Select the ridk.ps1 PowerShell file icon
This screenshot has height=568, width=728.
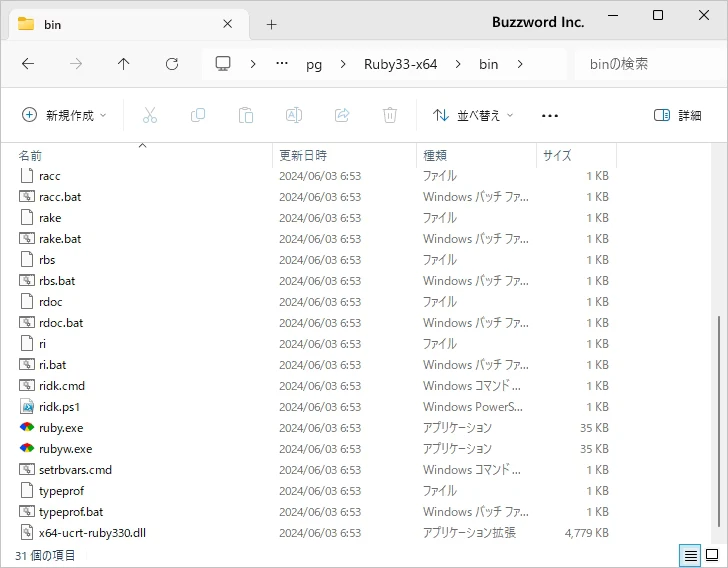coord(27,406)
